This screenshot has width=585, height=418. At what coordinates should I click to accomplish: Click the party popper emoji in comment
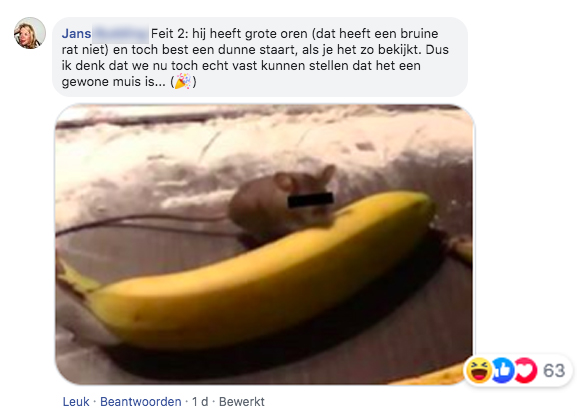[183, 81]
